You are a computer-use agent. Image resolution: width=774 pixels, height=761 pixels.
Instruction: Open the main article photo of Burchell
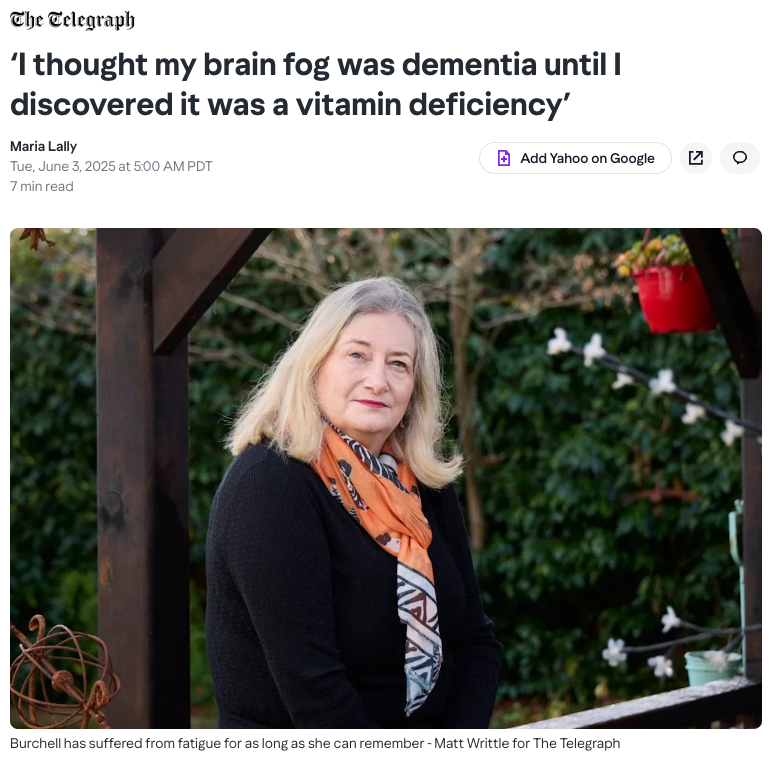386,478
